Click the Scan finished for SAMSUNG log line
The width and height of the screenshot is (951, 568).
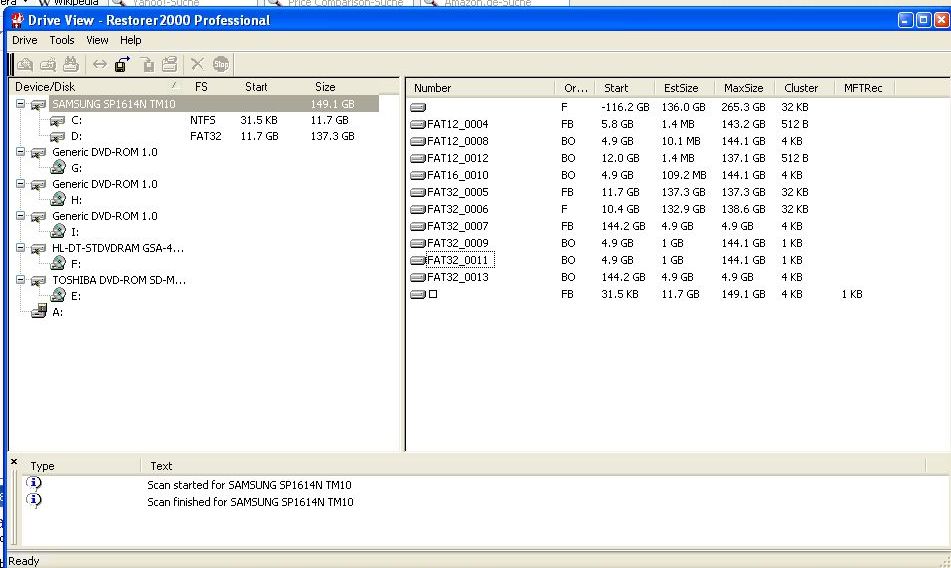(250, 502)
